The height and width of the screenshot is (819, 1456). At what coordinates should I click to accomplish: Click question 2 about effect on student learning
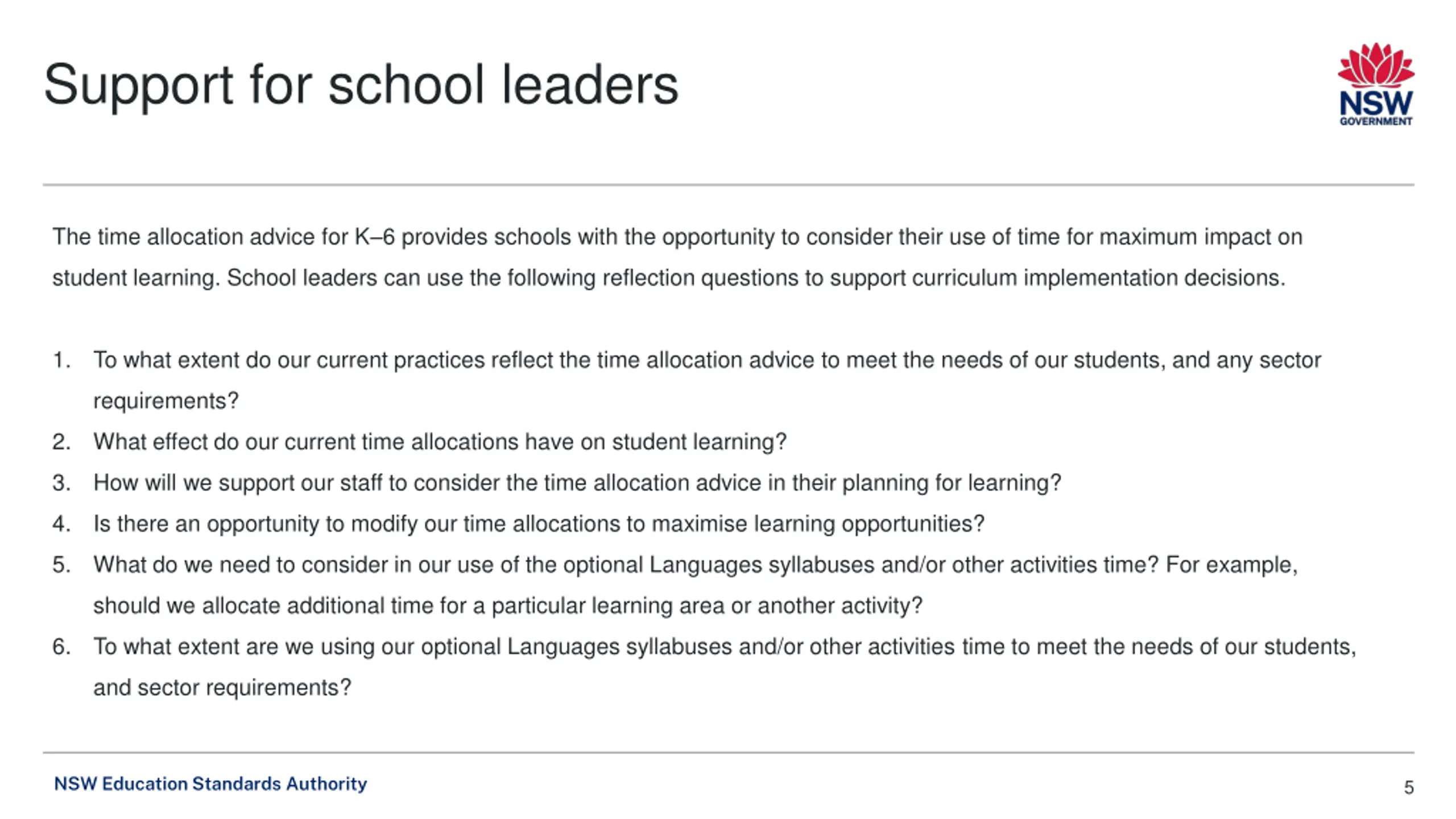point(440,442)
